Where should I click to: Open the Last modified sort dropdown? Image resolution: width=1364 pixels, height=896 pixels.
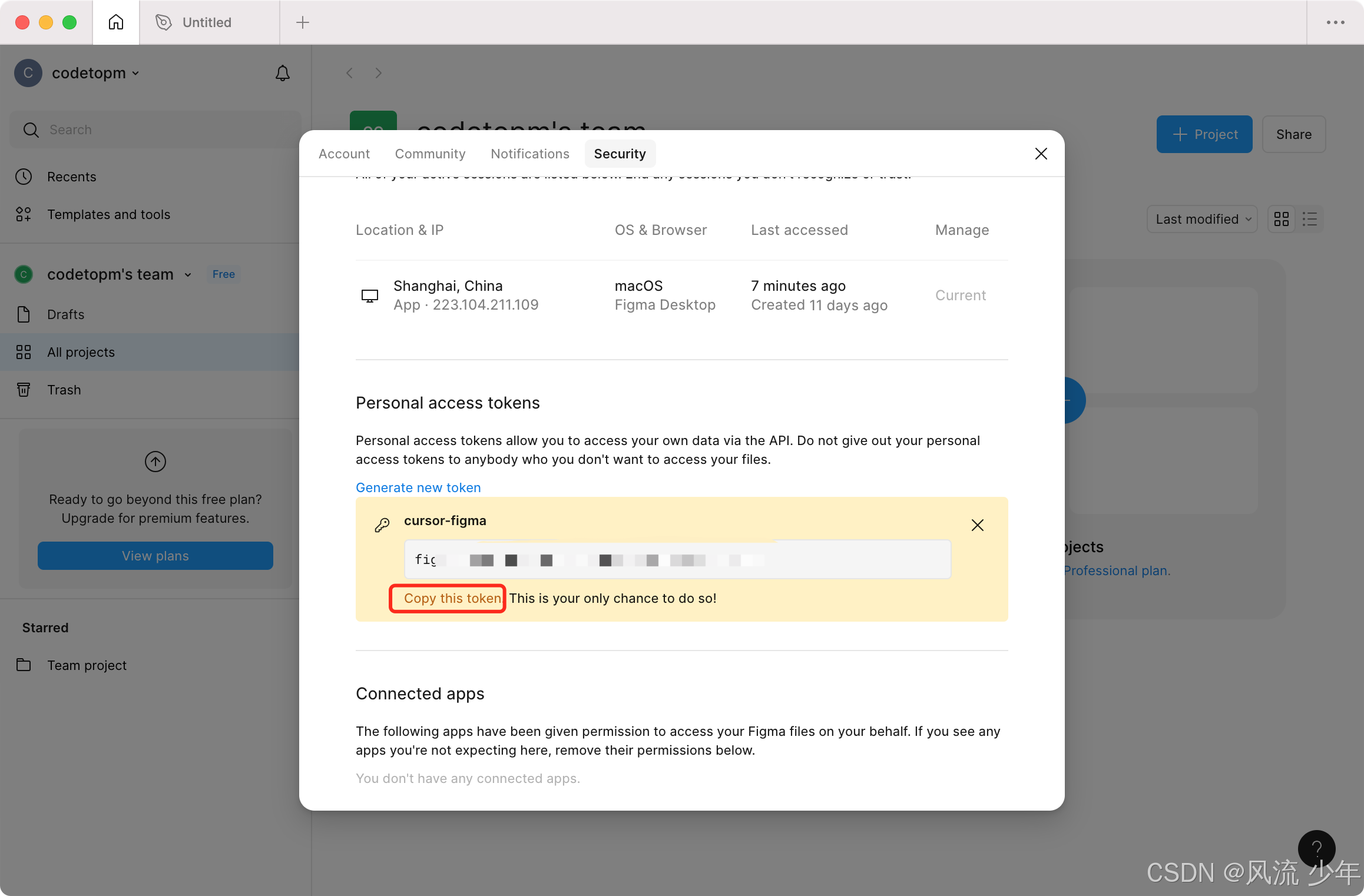tap(1202, 219)
